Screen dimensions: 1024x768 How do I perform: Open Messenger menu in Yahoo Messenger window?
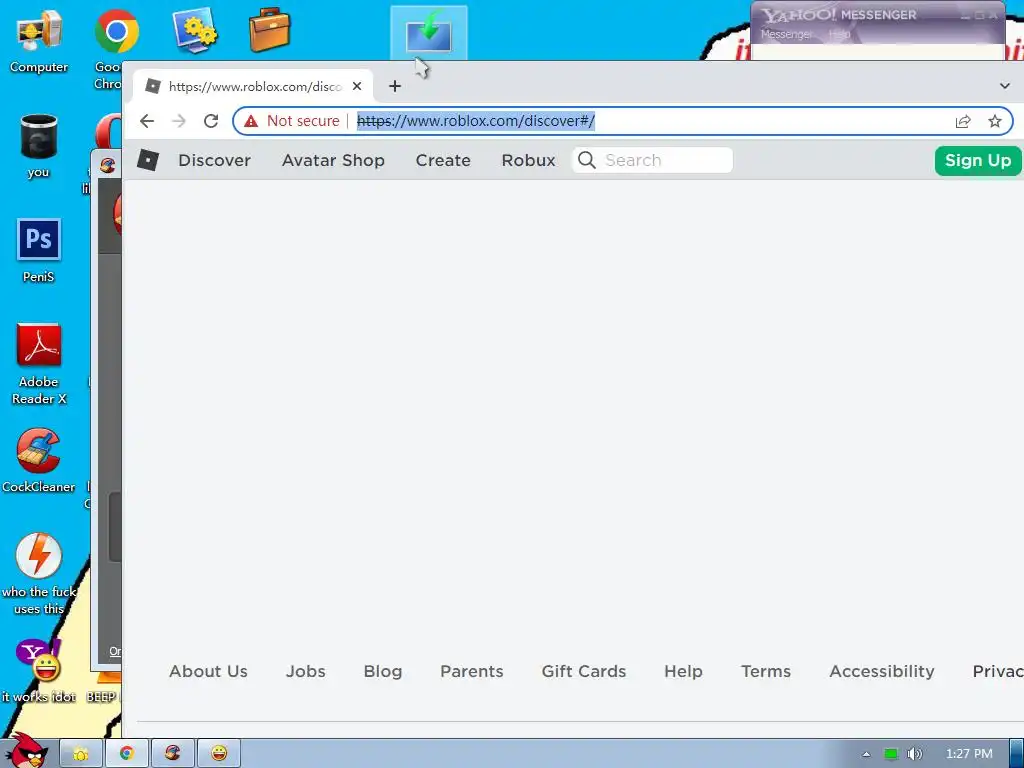786,34
